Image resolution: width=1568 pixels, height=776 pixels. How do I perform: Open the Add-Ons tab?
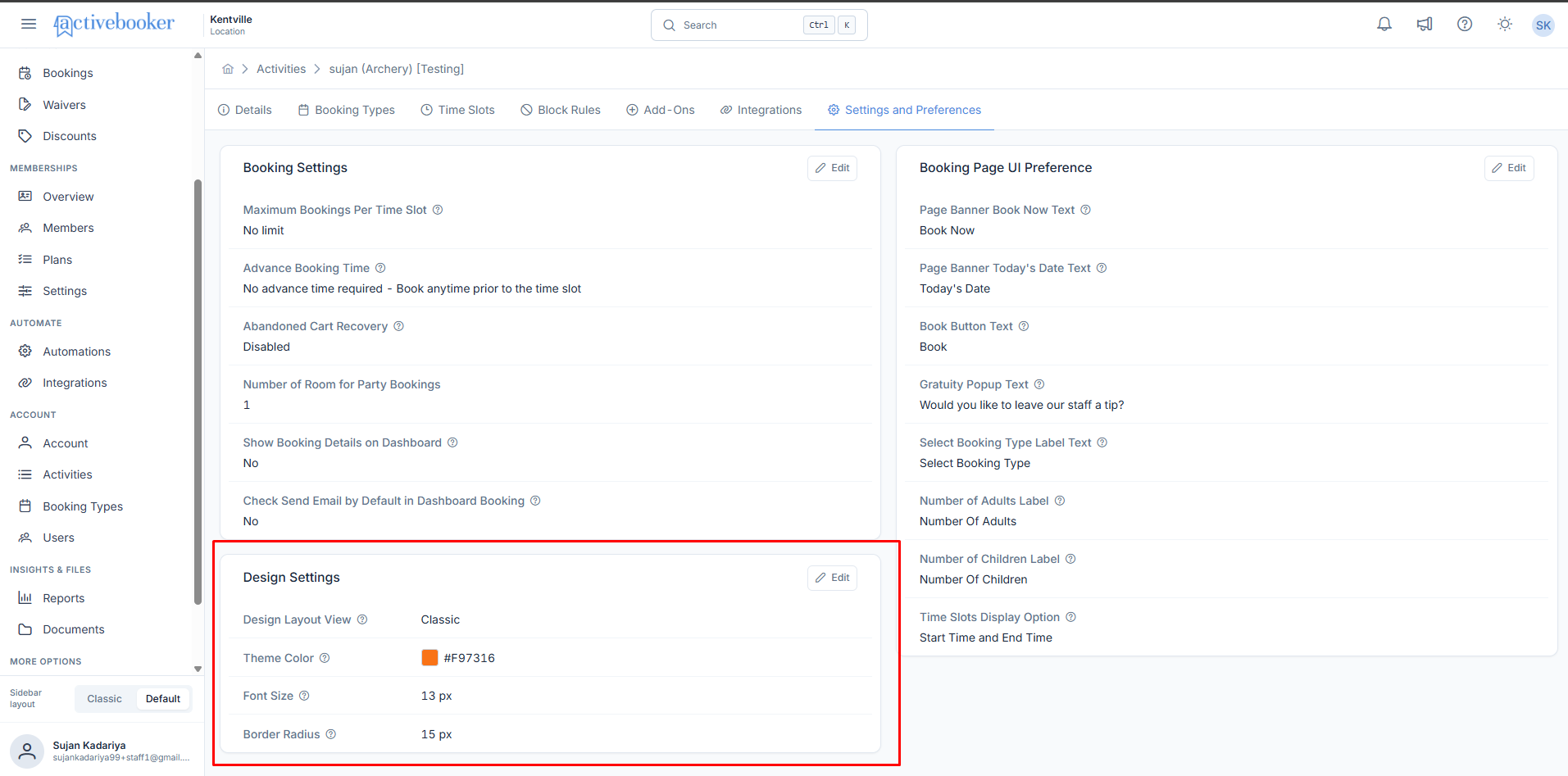click(661, 110)
